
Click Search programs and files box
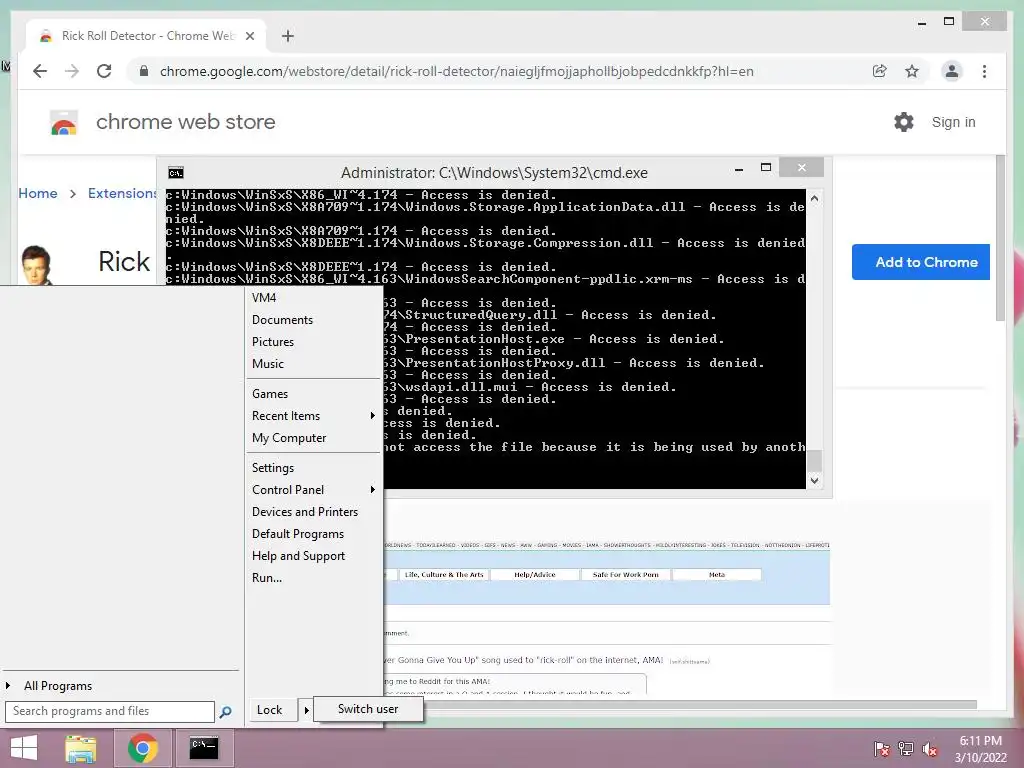[110, 711]
